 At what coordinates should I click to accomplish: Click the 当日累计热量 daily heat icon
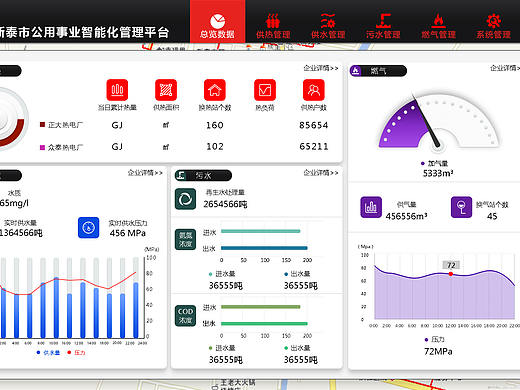coord(117,90)
